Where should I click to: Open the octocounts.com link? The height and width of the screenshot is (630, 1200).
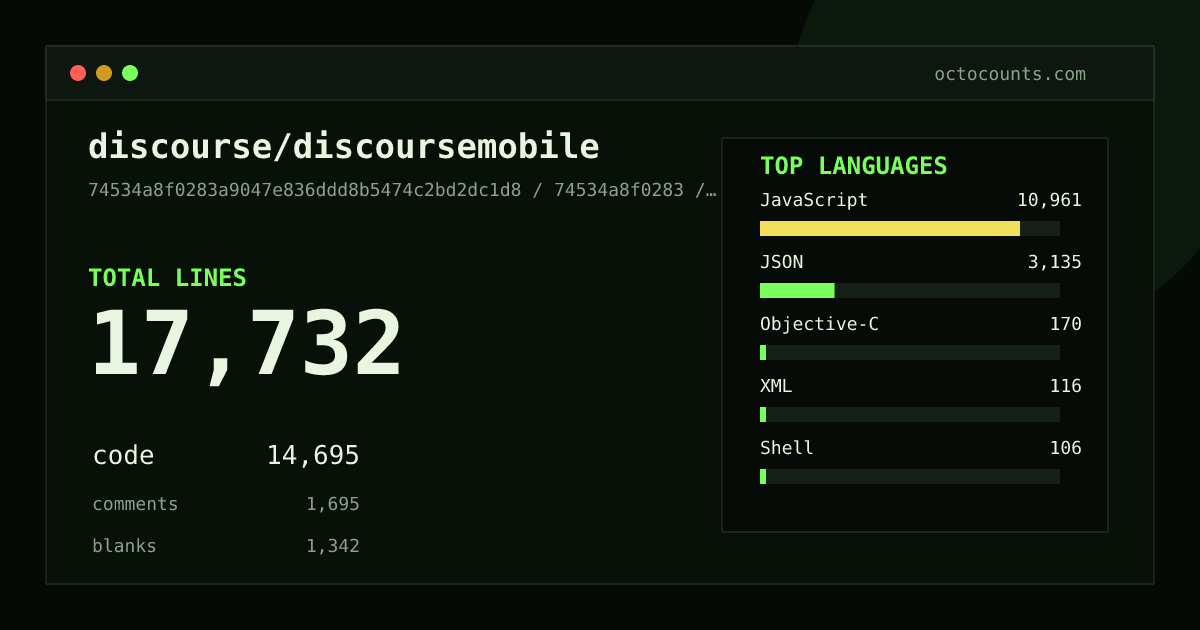[x=1010, y=74]
